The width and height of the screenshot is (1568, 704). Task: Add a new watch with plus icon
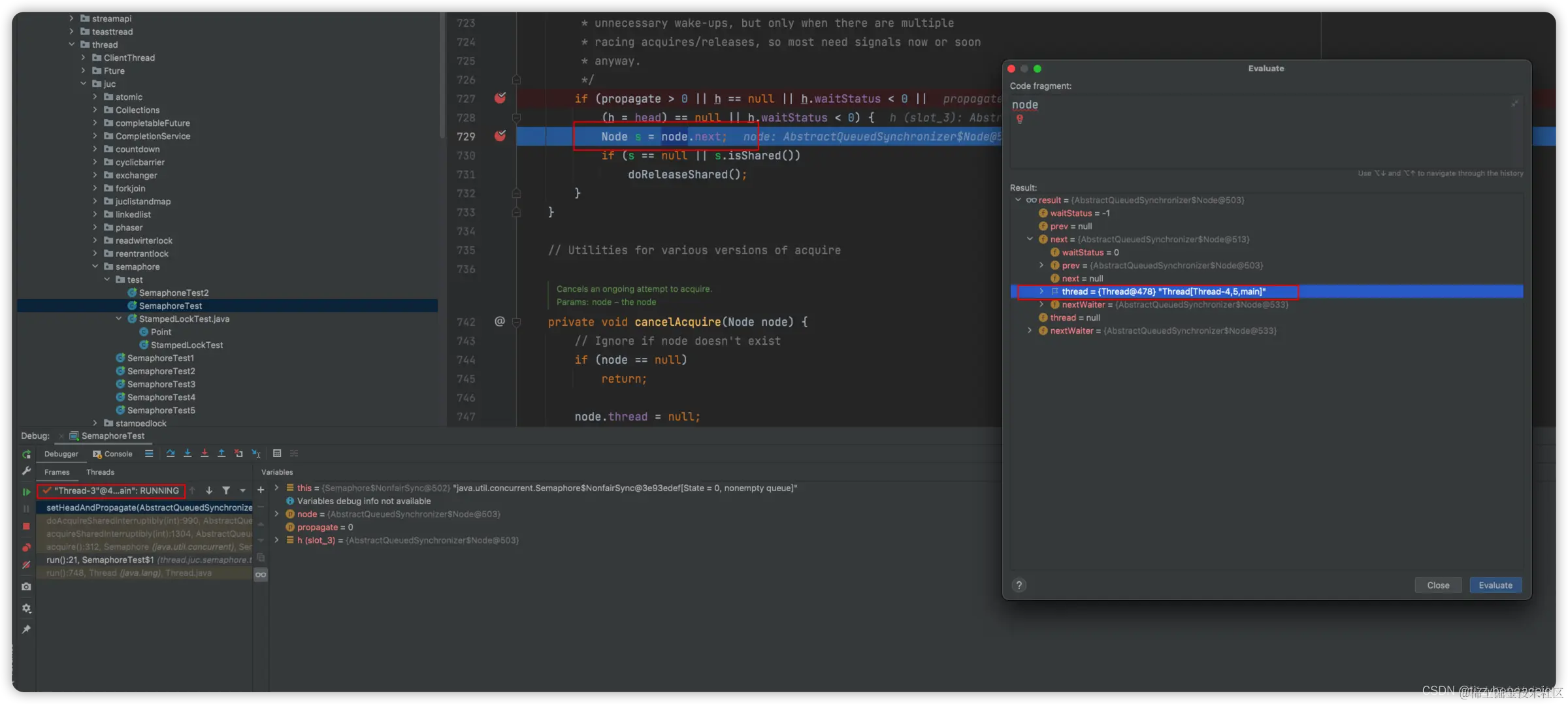[x=261, y=490]
